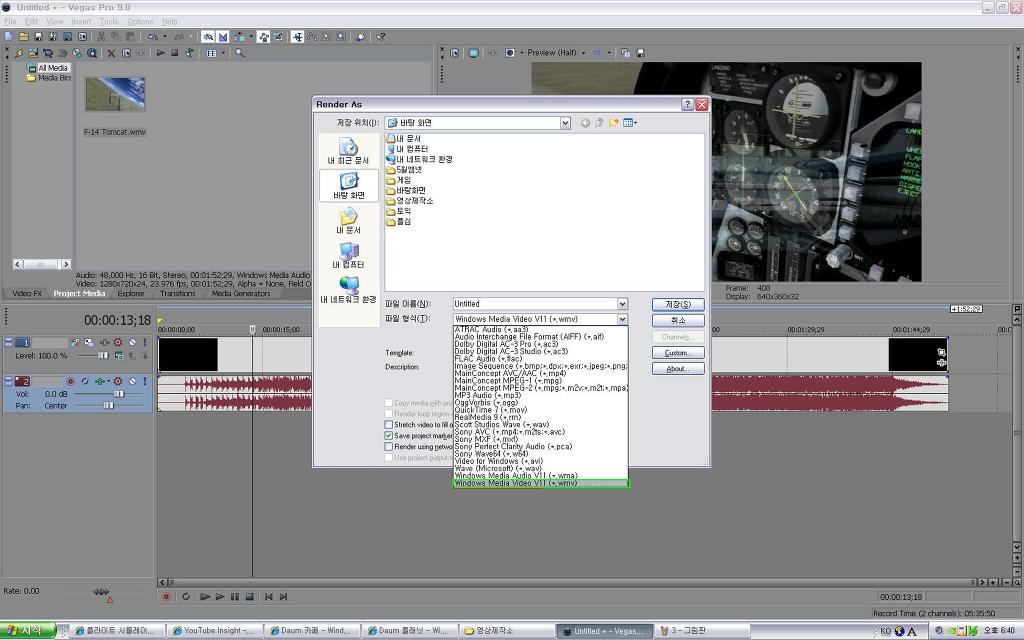Click the About... button

click(x=678, y=369)
